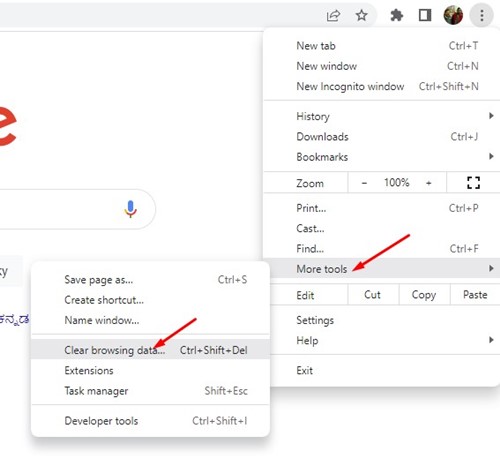Click the three-dot Chrome menu button

coord(482,15)
